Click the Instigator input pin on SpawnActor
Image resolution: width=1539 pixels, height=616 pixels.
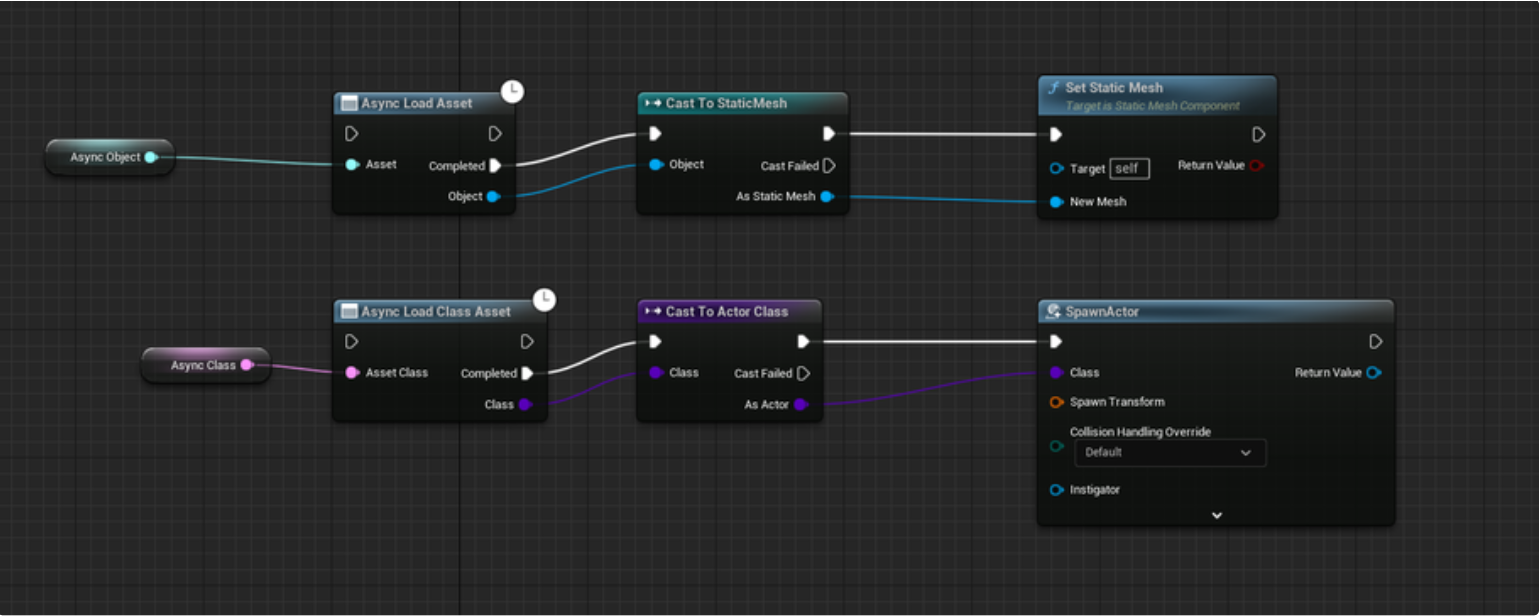[1057, 490]
